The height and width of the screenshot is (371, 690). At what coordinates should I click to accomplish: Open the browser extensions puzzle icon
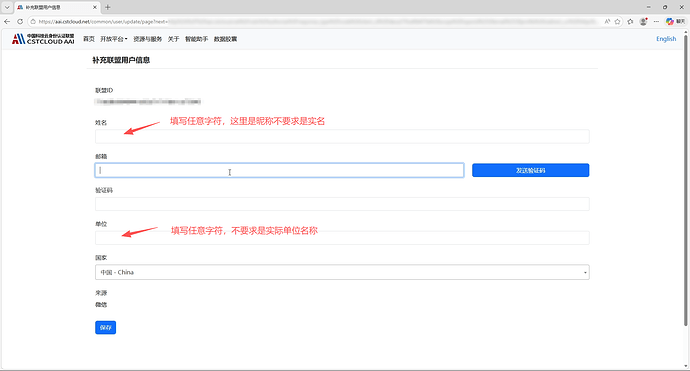tap(630, 21)
